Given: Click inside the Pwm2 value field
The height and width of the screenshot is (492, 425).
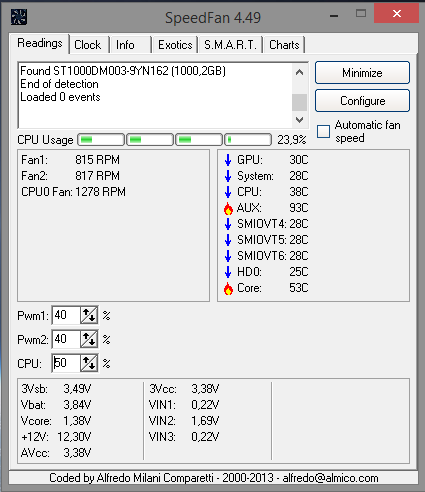Looking at the screenshot, I should (x=66, y=339).
